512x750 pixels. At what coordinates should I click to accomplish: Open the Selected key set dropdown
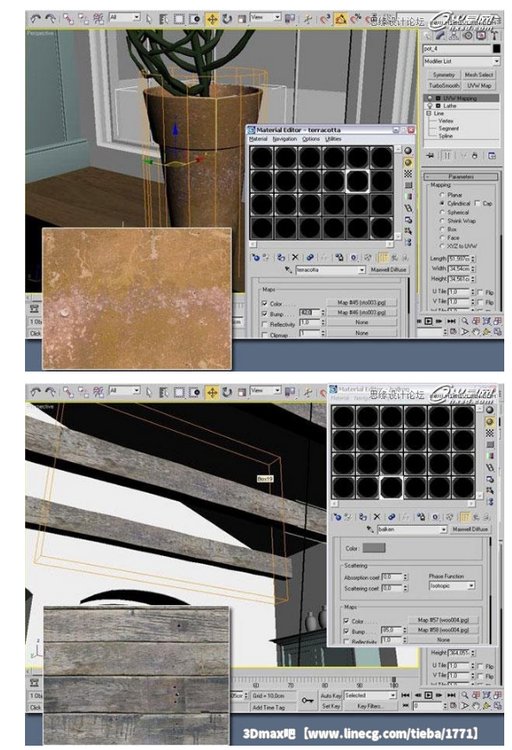(370, 695)
